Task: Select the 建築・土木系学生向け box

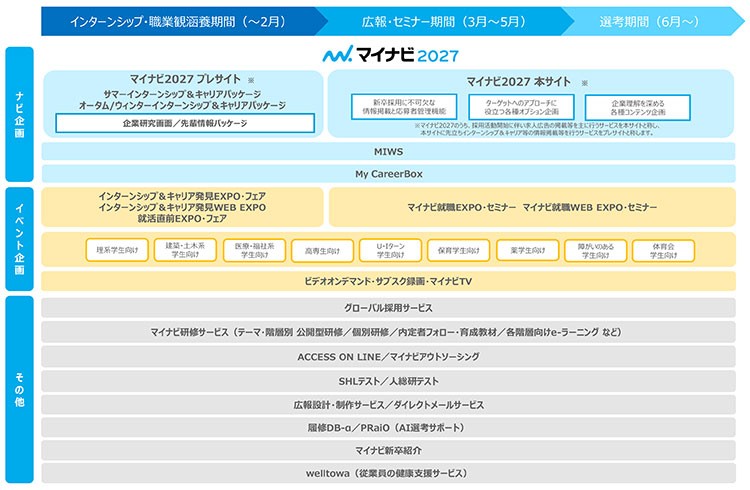Action: pos(185,249)
